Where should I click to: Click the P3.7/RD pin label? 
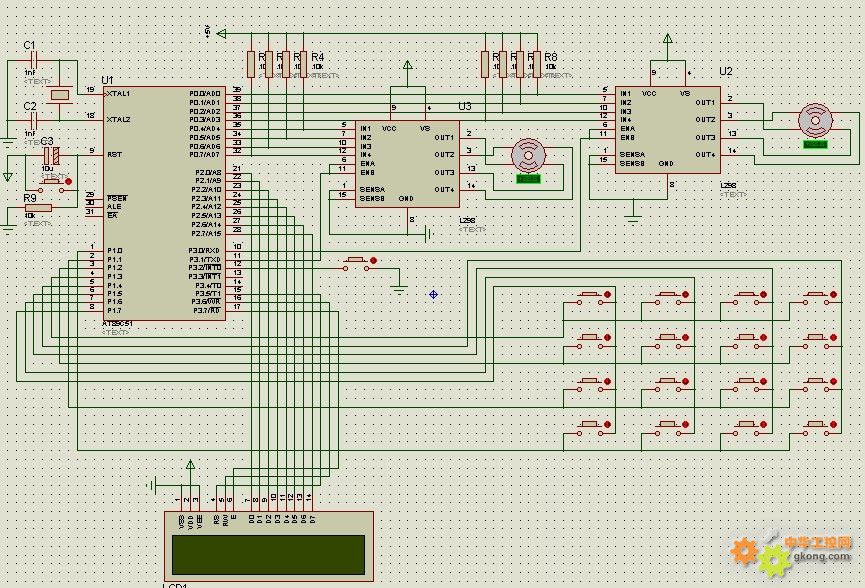point(207,311)
